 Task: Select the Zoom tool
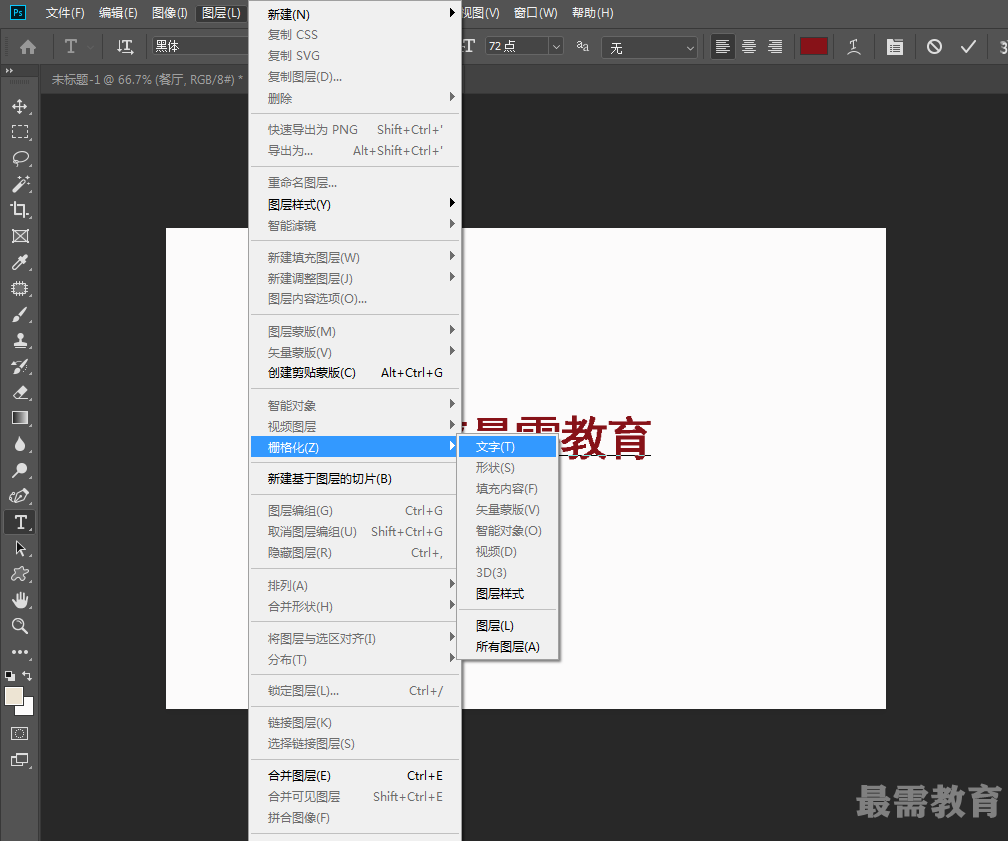(20, 626)
